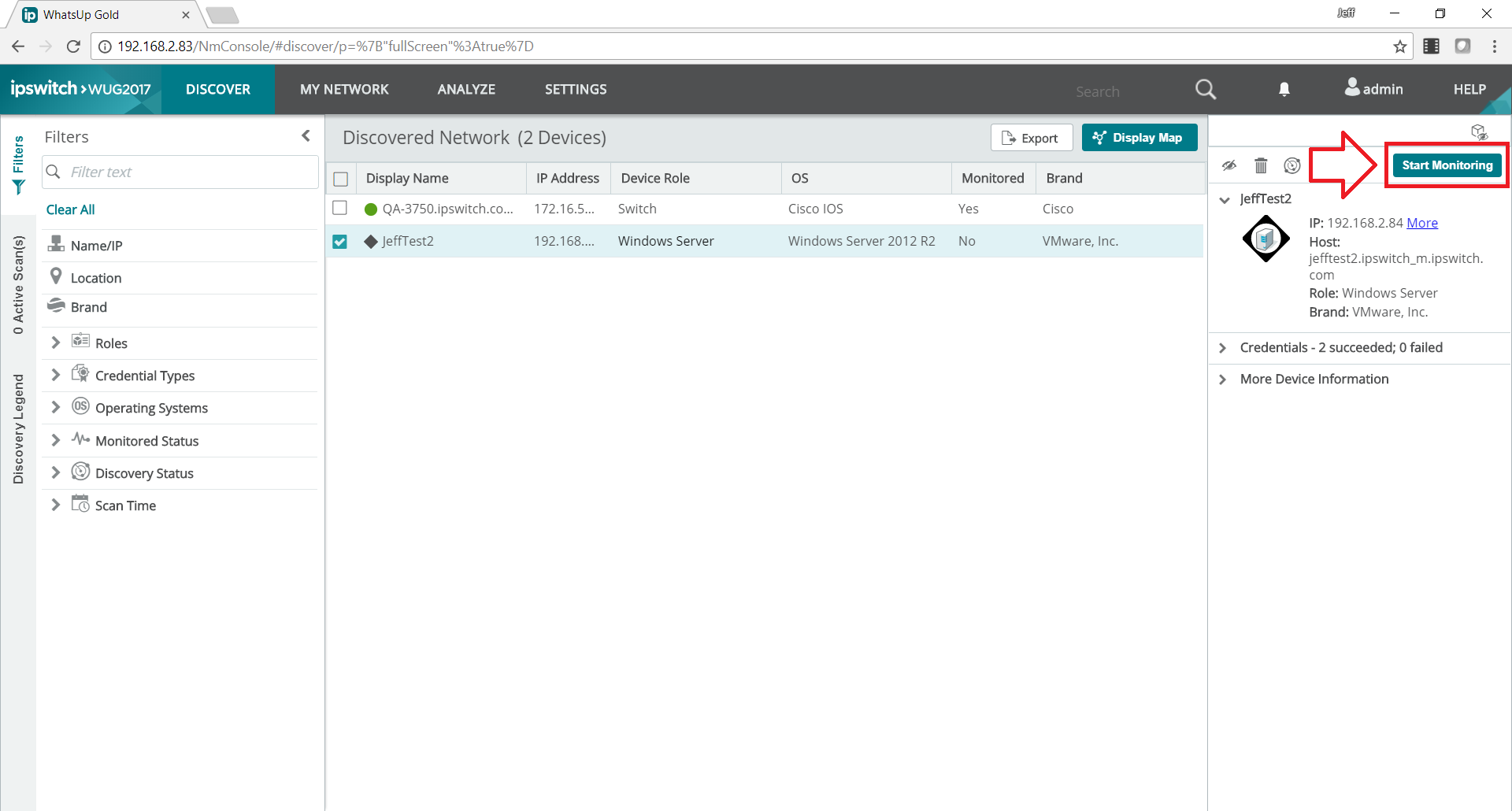Click the ipswitch WUG2017 logo
The image size is (1512, 811).
pyautogui.click(x=80, y=89)
